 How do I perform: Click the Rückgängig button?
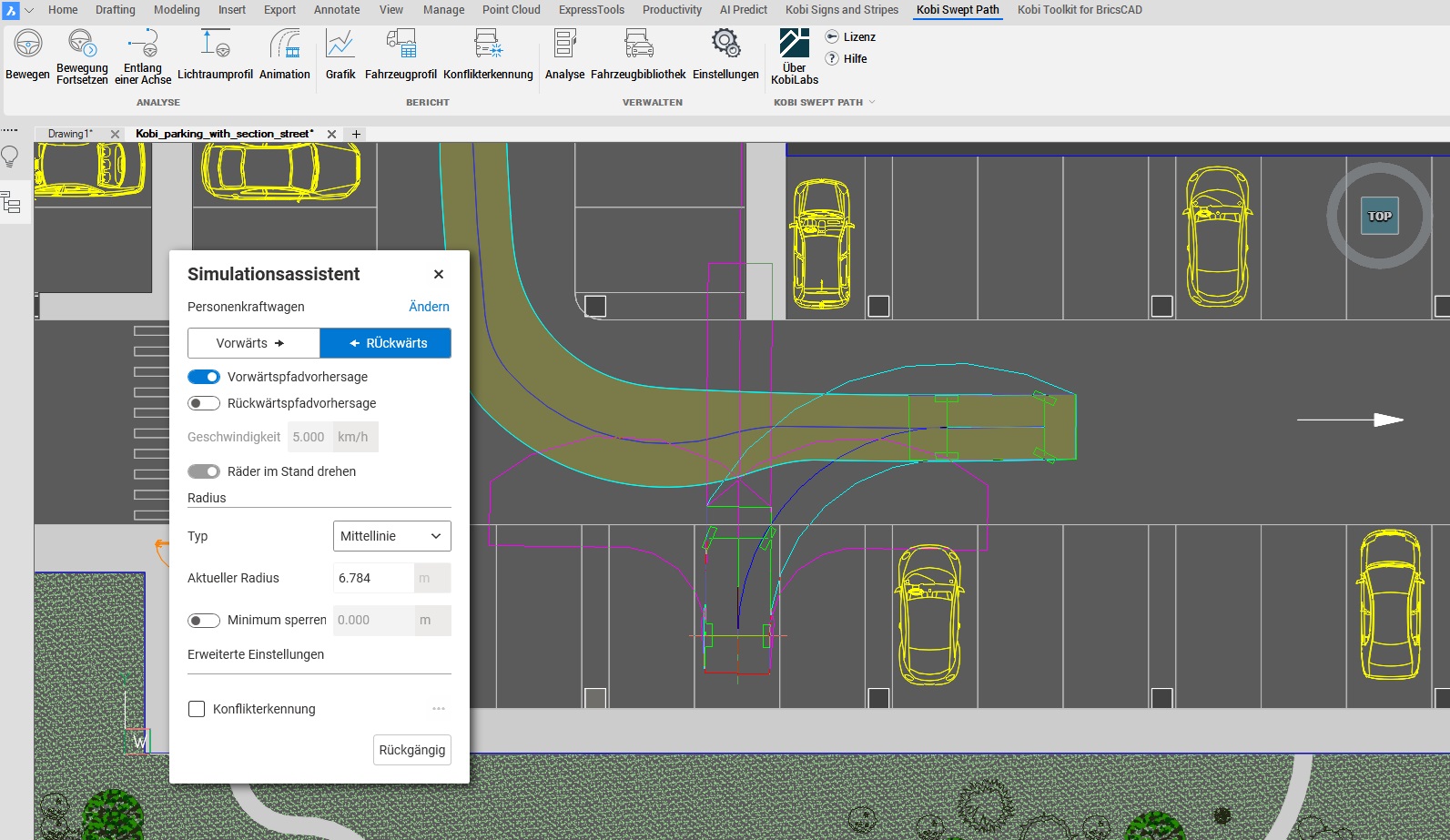click(x=412, y=750)
